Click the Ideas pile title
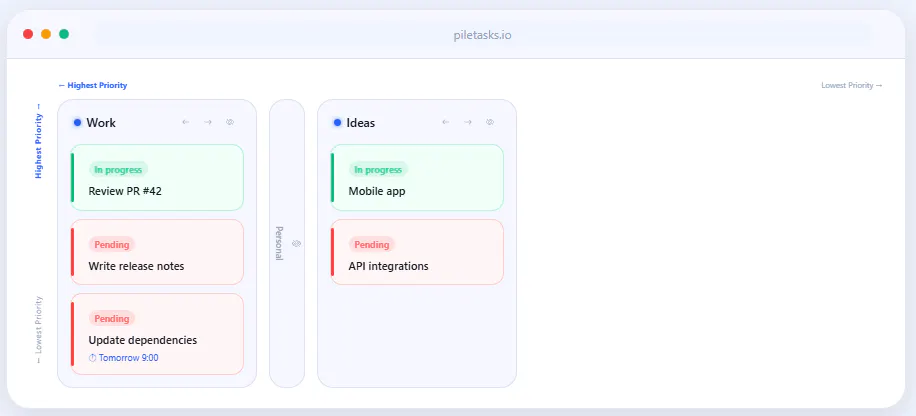Image resolution: width=916 pixels, height=416 pixels. (360, 123)
